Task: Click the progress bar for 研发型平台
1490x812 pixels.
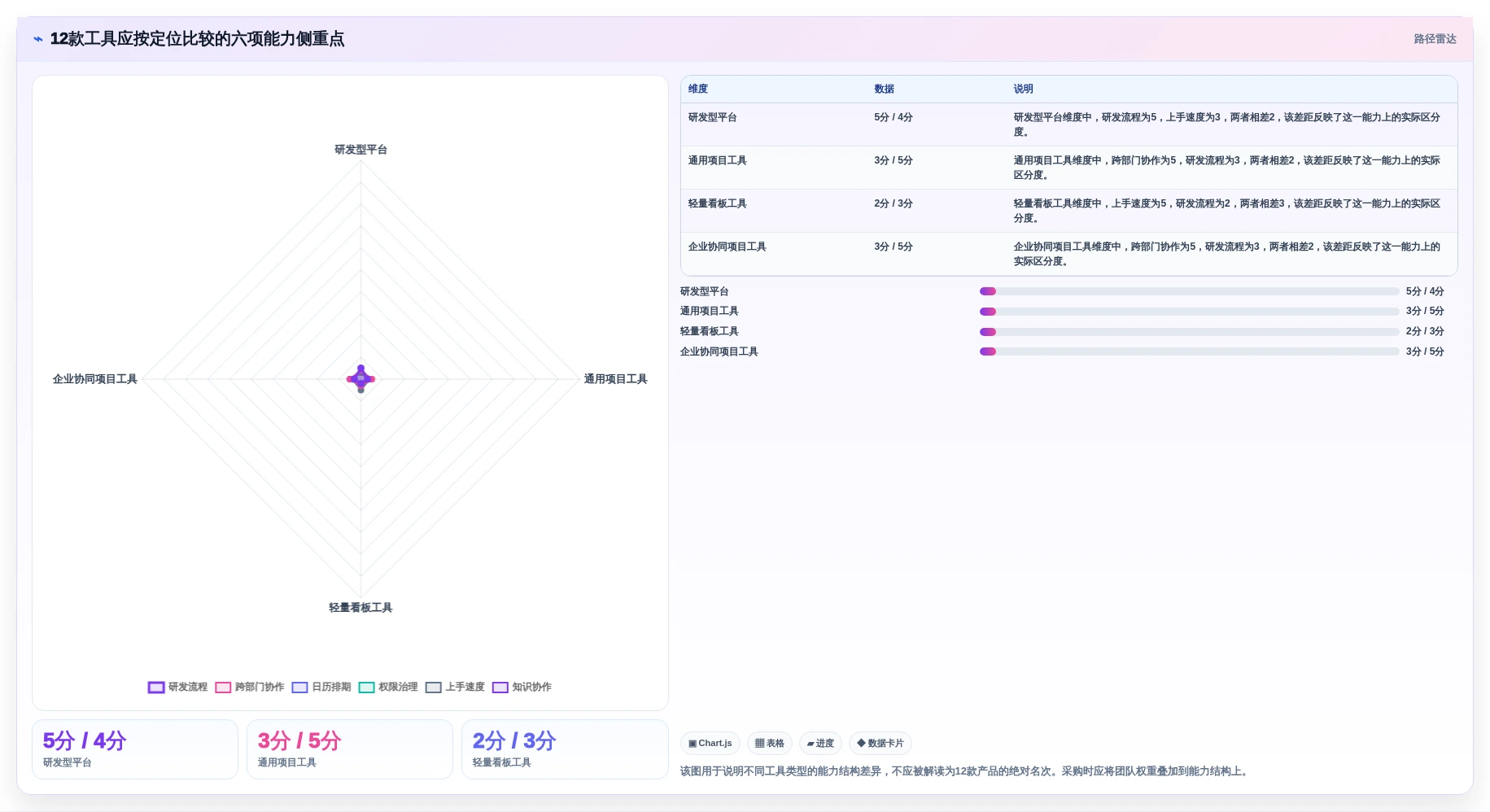Action: click(x=1189, y=291)
